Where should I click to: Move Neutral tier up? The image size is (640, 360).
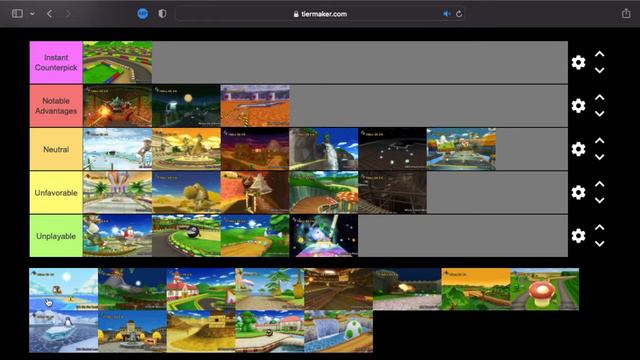[600, 140]
